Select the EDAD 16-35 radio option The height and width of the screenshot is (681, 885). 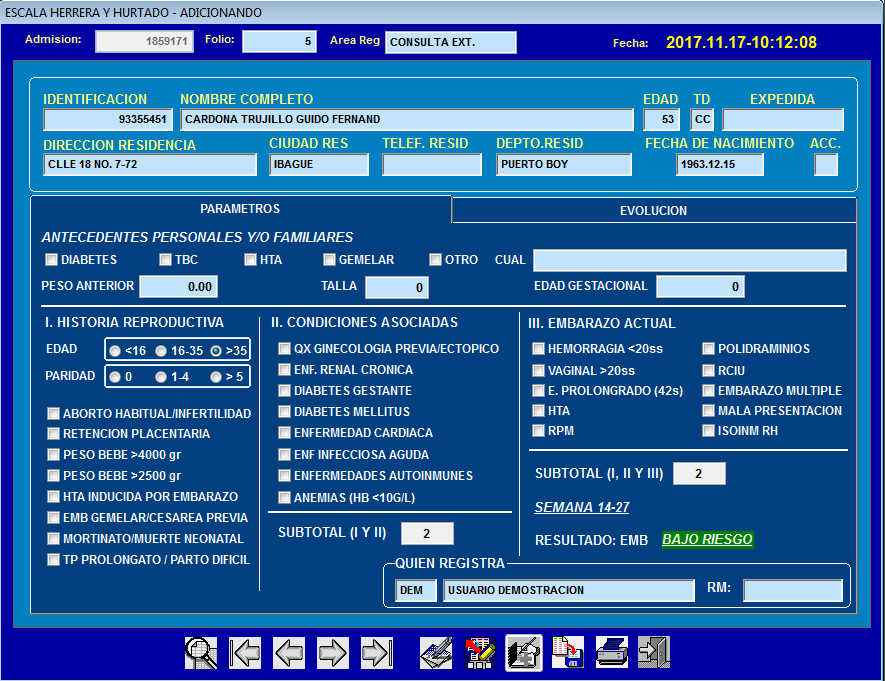161,351
